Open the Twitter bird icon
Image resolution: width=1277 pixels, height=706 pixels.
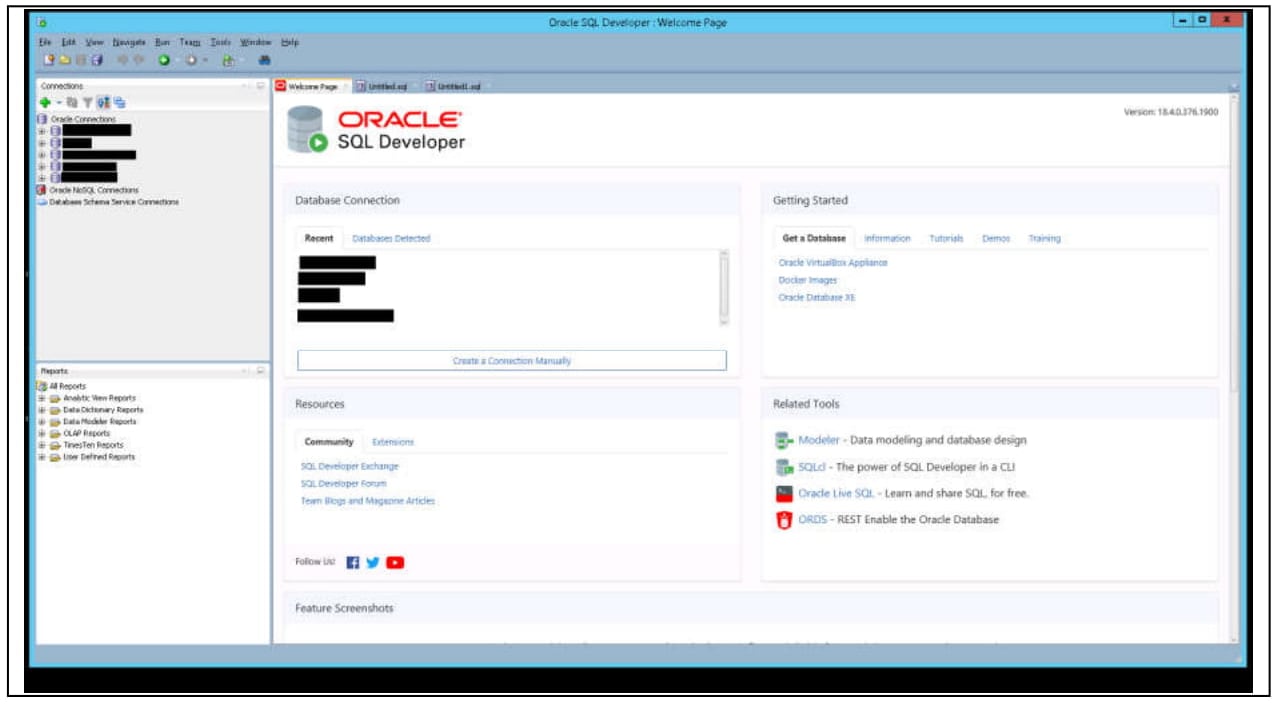(373, 562)
